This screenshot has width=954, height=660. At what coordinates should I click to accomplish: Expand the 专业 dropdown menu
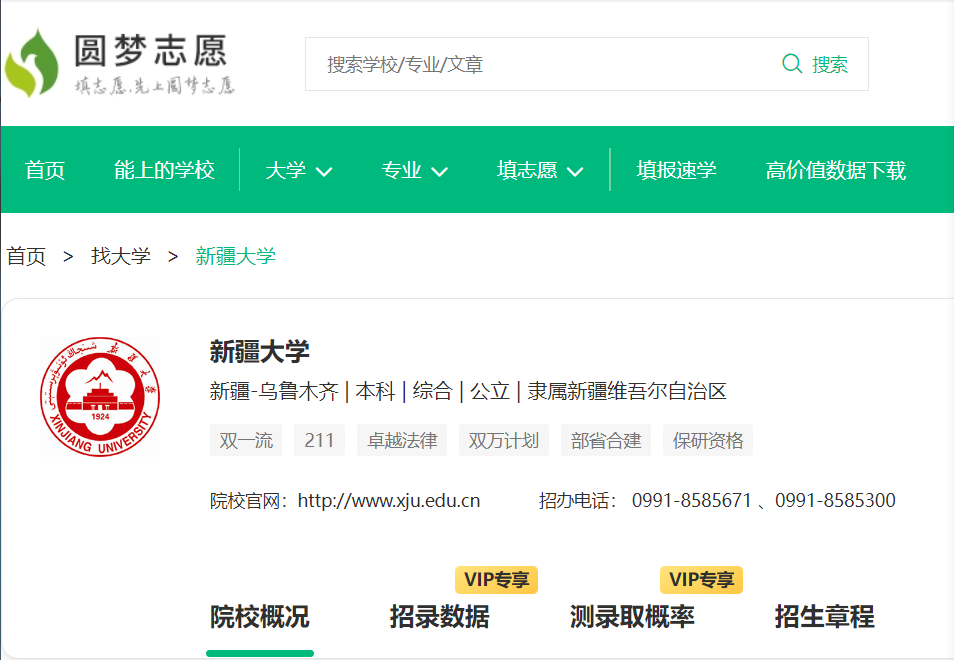click(414, 170)
